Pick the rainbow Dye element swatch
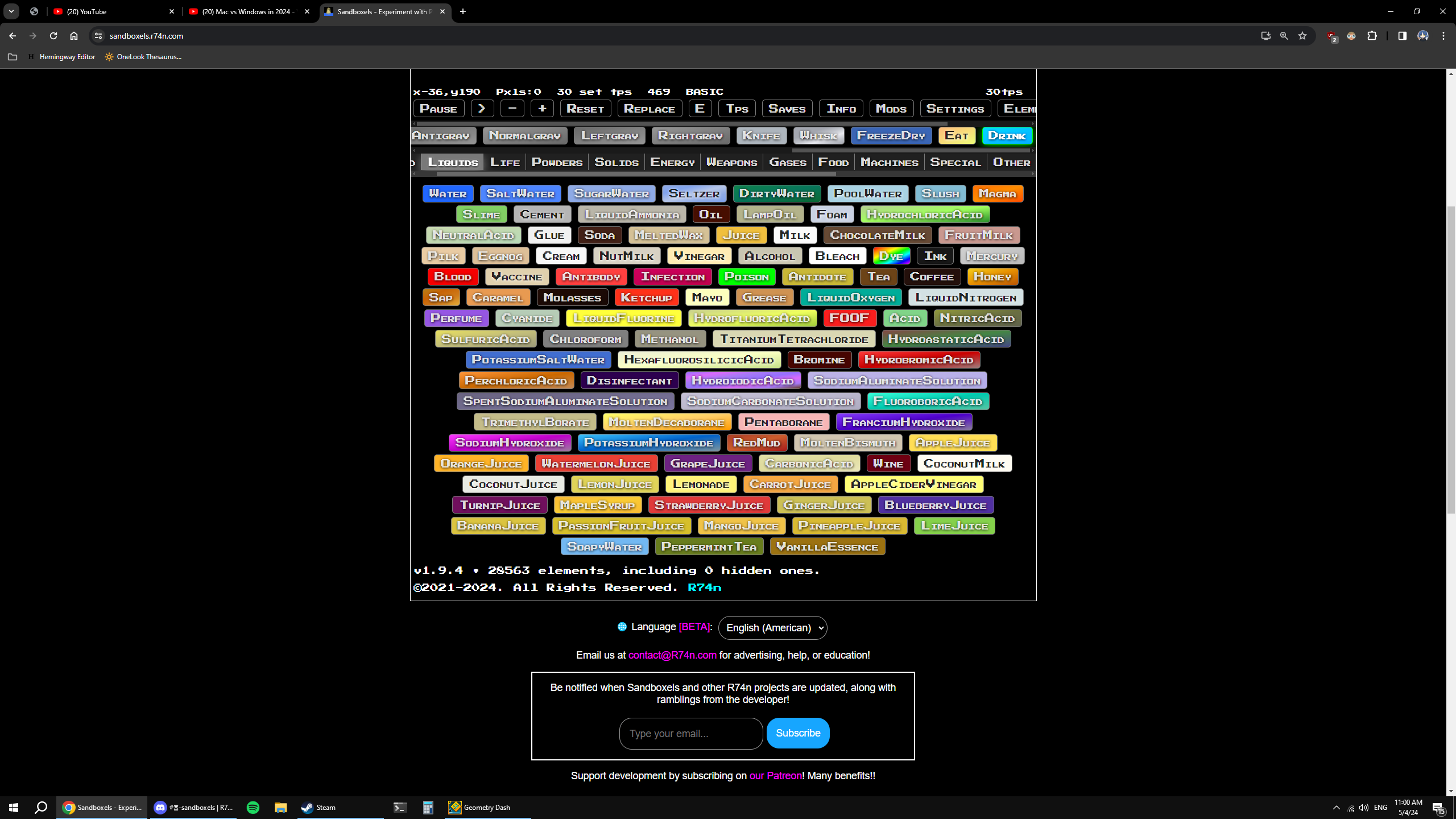The image size is (1456, 819). (x=891, y=256)
